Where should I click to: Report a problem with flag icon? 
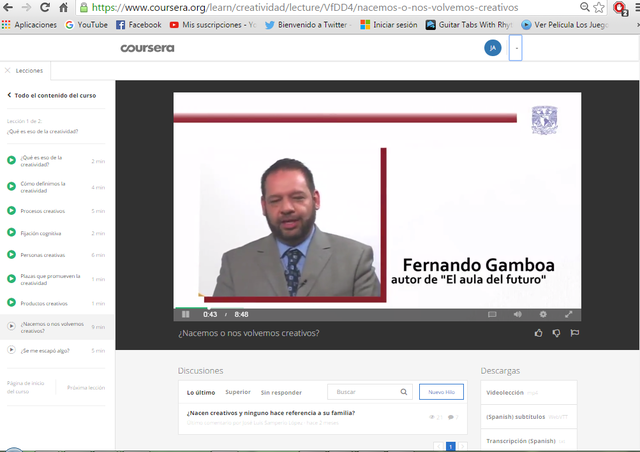coord(575,333)
